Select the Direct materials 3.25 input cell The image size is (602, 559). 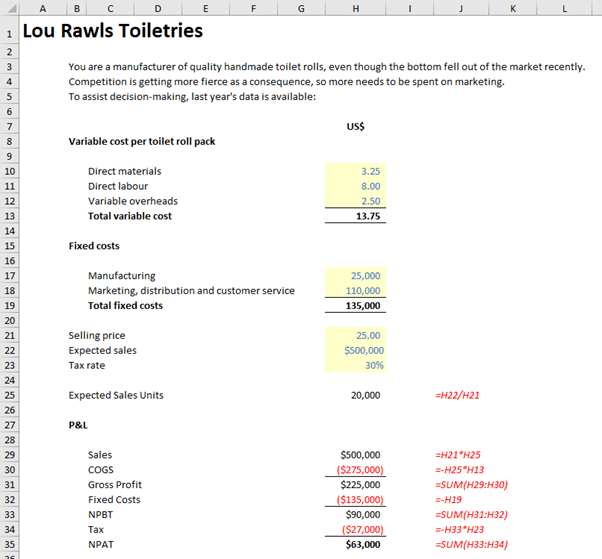coord(355,171)
